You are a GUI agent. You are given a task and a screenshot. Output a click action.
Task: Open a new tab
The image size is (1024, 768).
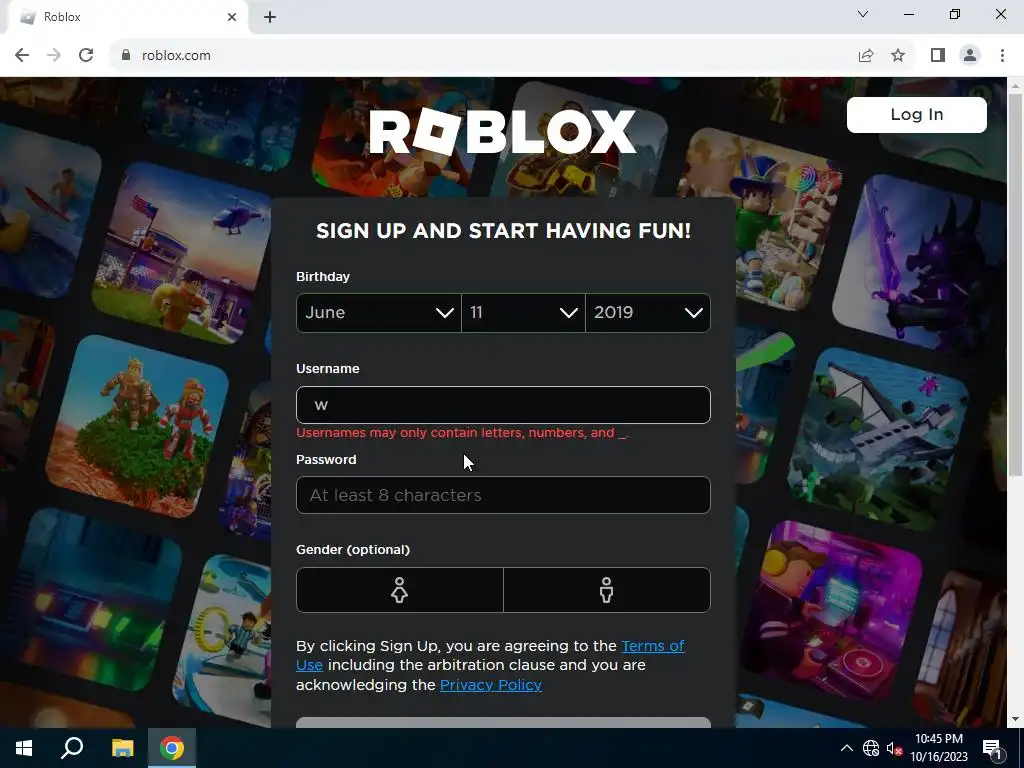tap(270, 17)
